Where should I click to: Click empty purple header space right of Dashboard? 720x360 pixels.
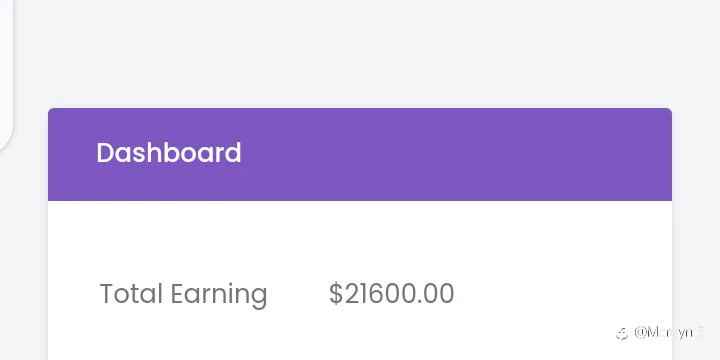coord(455,154)
